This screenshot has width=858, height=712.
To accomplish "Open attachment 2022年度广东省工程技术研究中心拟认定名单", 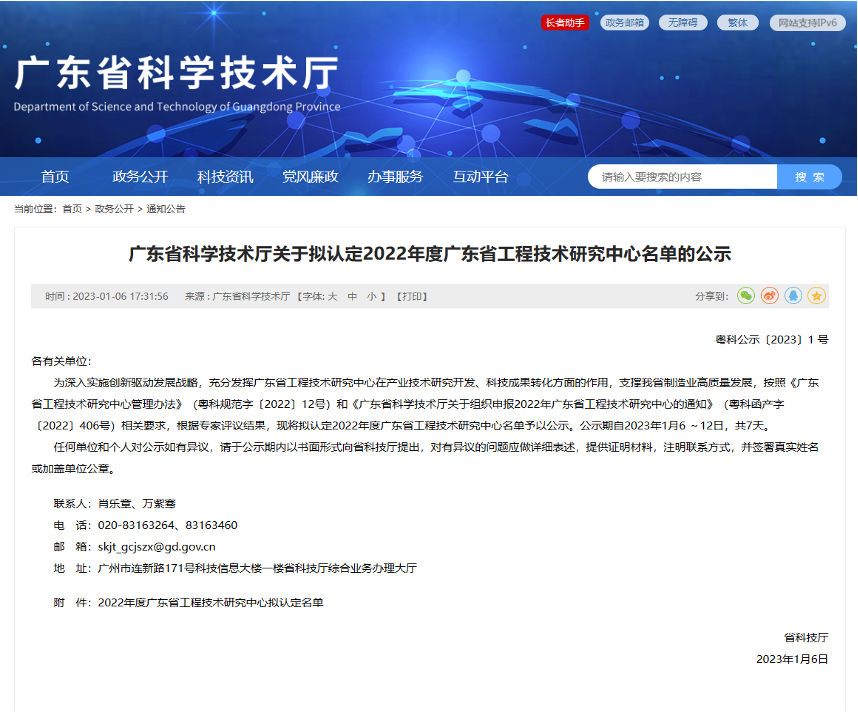I will coord(211,603).
